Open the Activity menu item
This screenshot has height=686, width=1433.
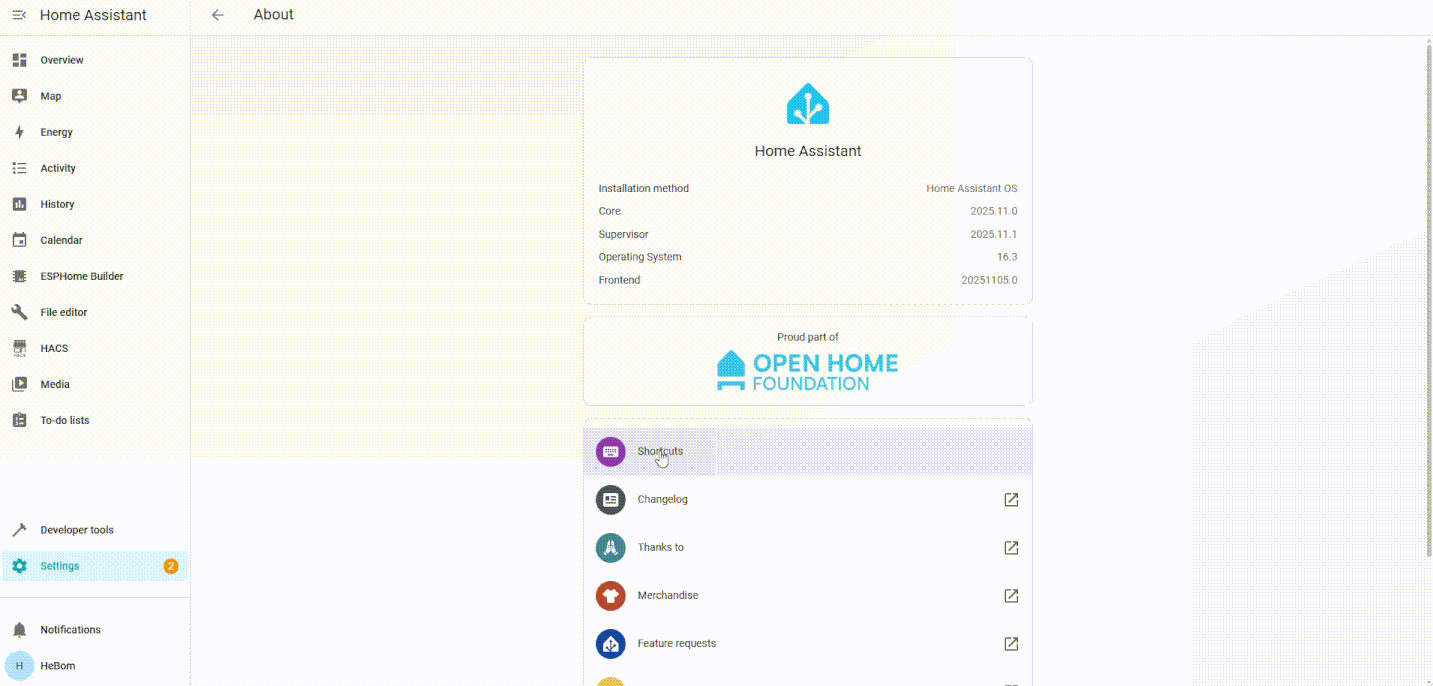click(95, 168)
